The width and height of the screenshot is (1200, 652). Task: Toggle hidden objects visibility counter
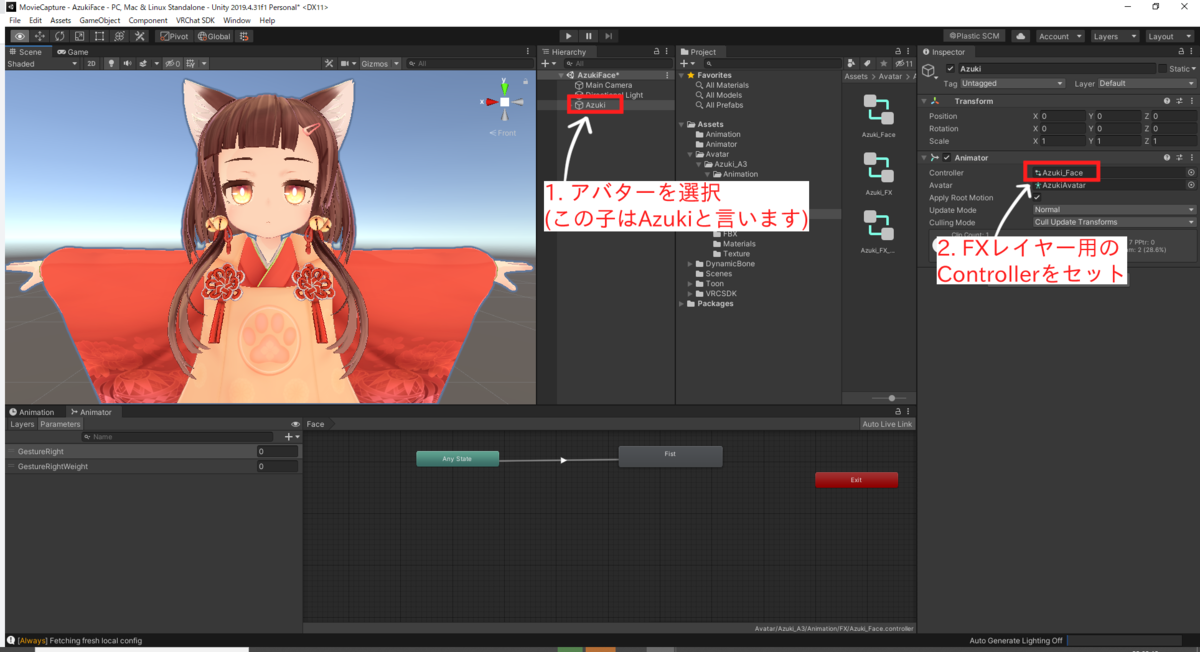pyautogui.click(x=173, y=63)
